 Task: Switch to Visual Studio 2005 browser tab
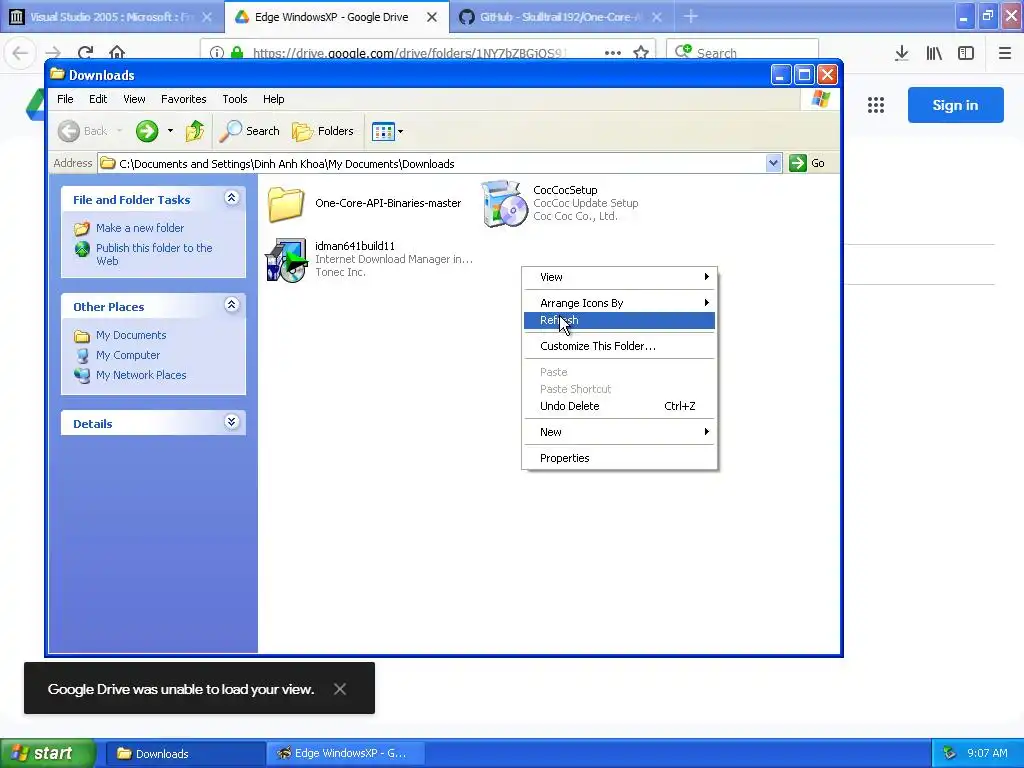pyautogui.click(x=111, y=17)
